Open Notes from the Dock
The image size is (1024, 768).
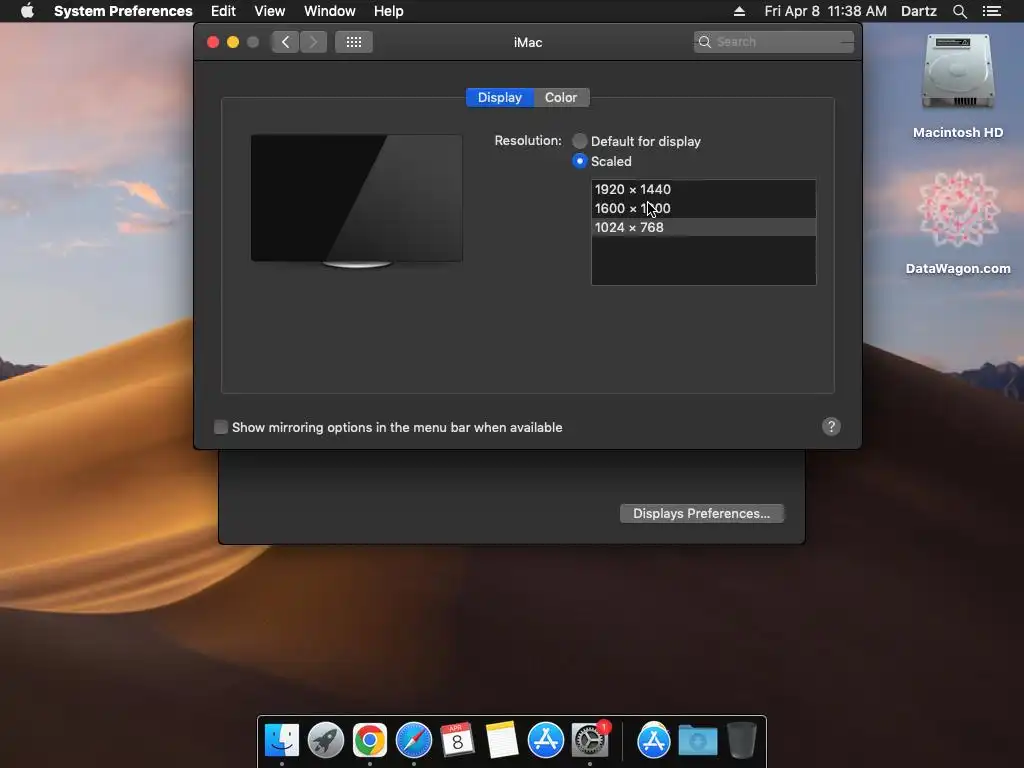(502, 740)
